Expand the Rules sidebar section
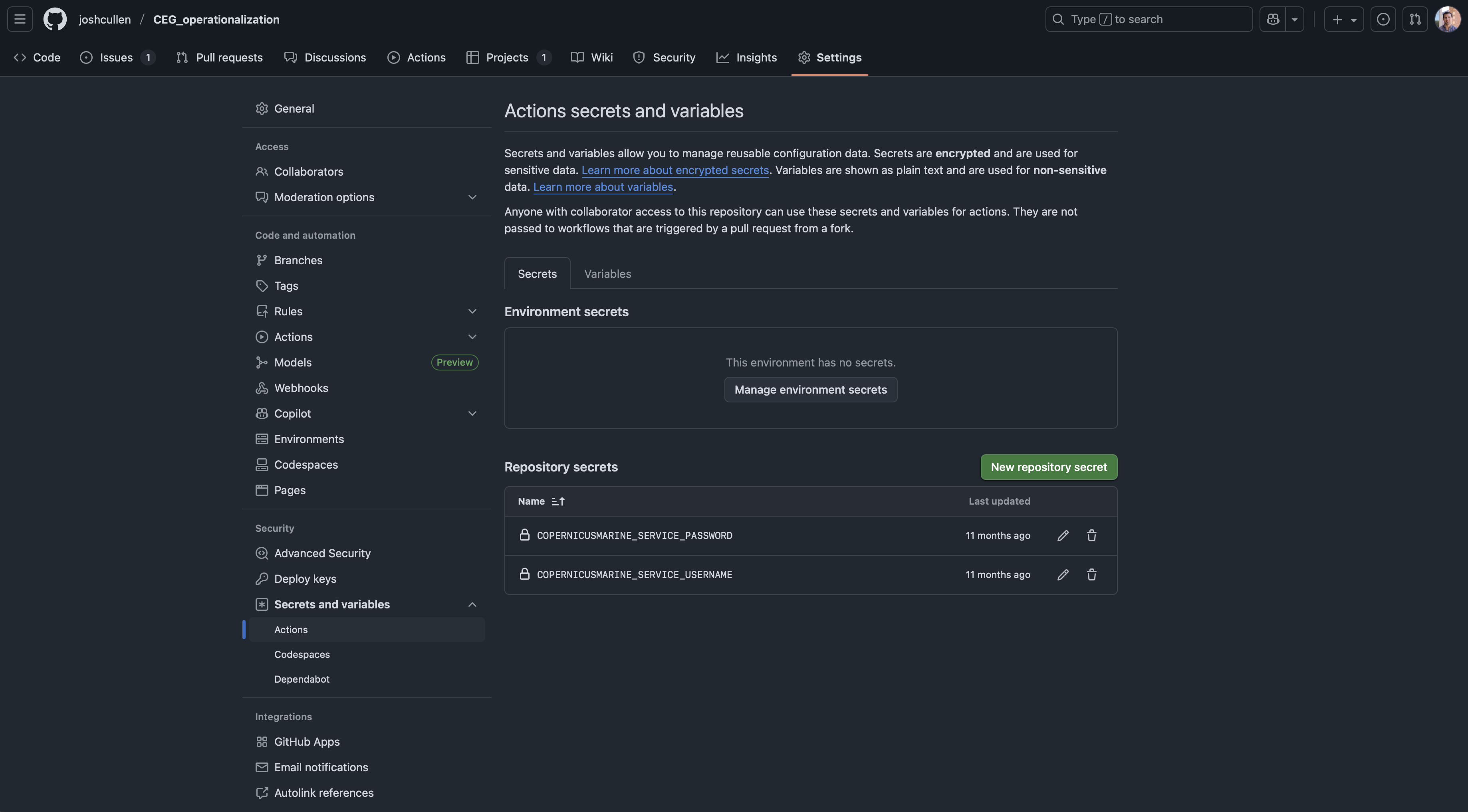 (472, 312)
